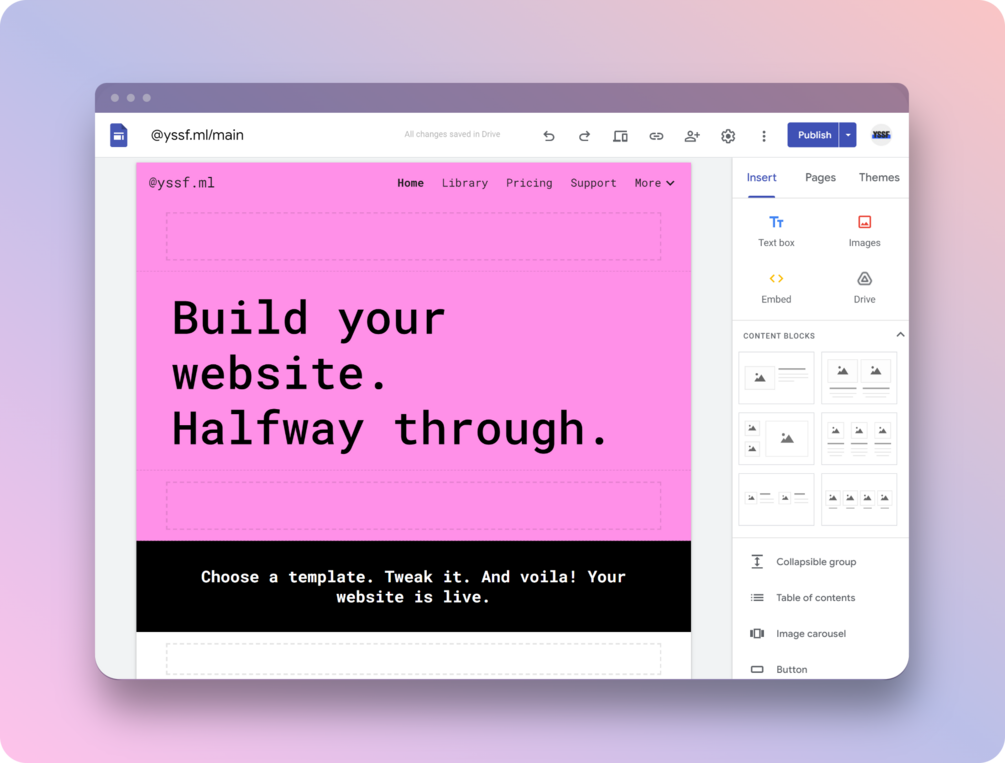This screenshot has height=763, width=1005.
Task: Insert a Collapsible group
Action: [815, 561]
